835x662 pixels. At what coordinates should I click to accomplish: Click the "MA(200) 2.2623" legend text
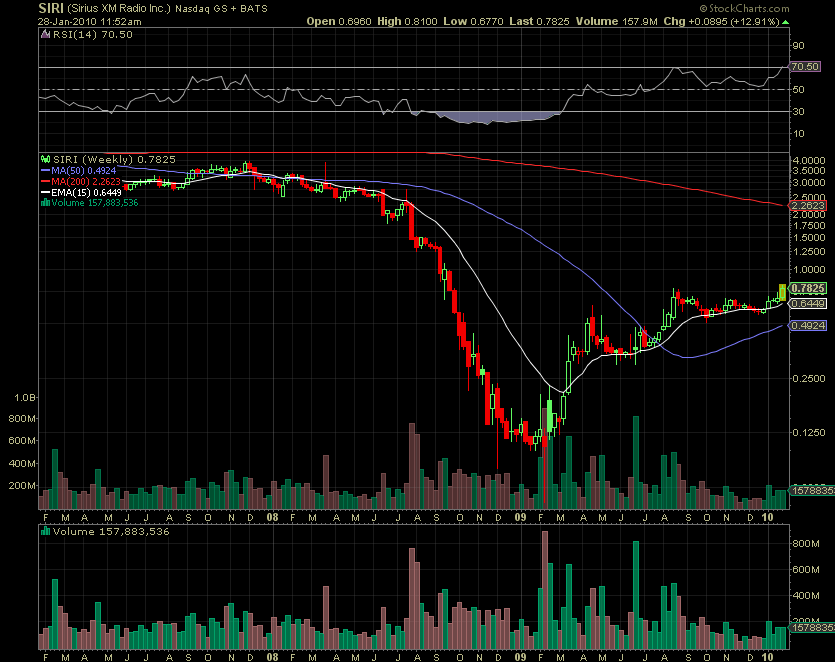coord(86,182)
